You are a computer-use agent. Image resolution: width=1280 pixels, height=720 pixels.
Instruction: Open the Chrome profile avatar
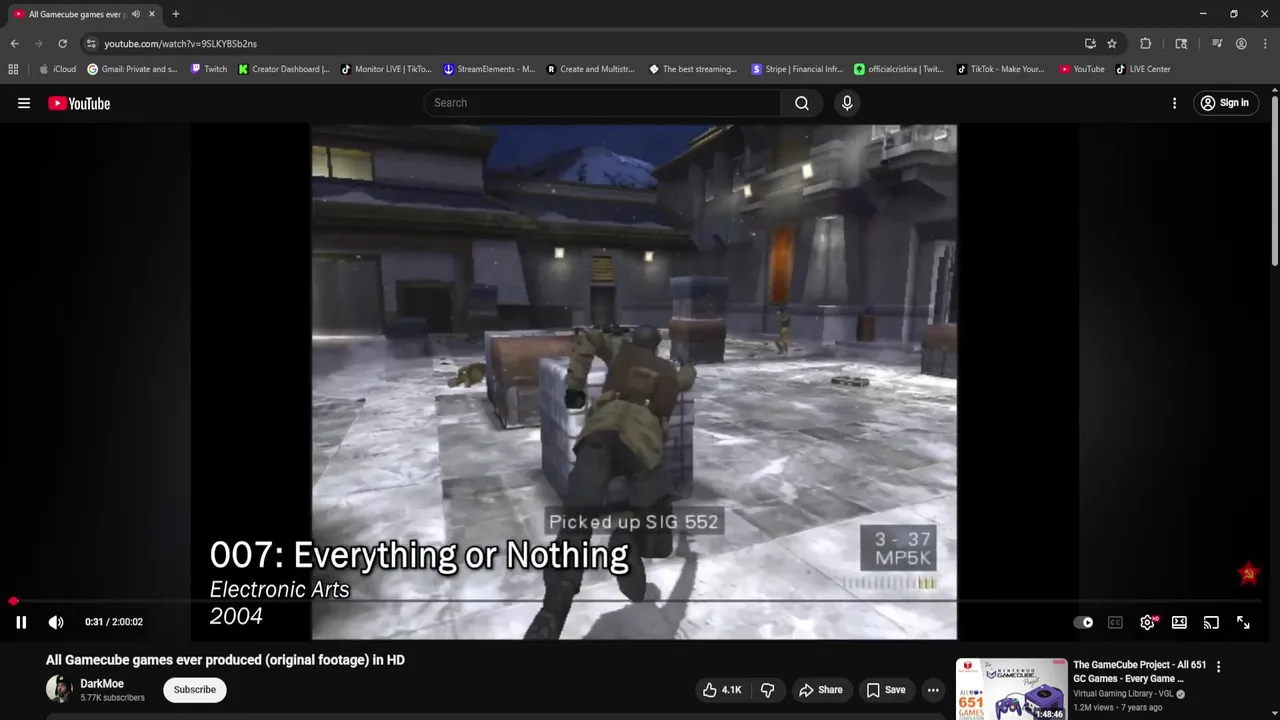coord(1241,44)
